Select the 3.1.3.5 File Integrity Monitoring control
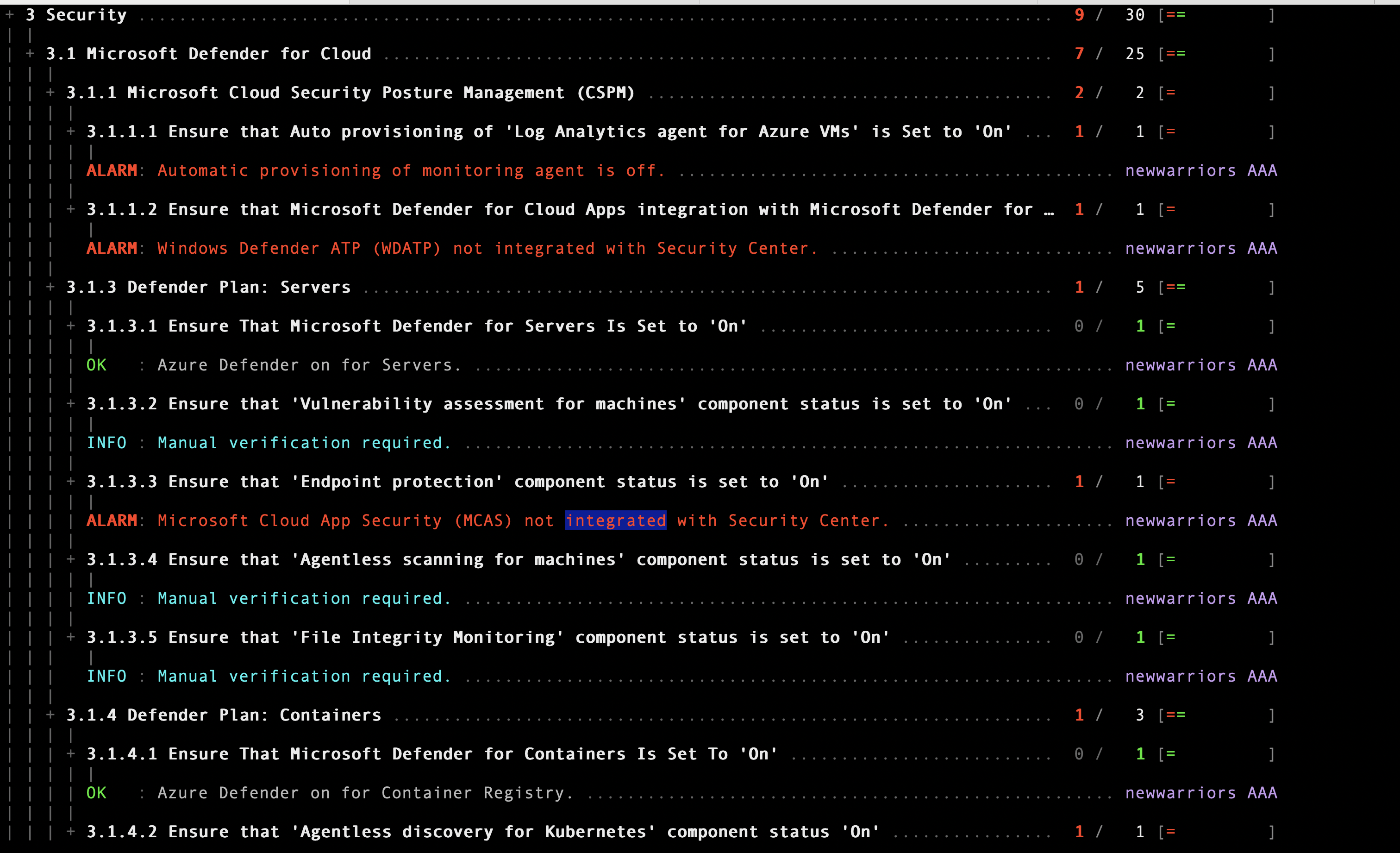 pyautogui.click(x=487, y=638)
